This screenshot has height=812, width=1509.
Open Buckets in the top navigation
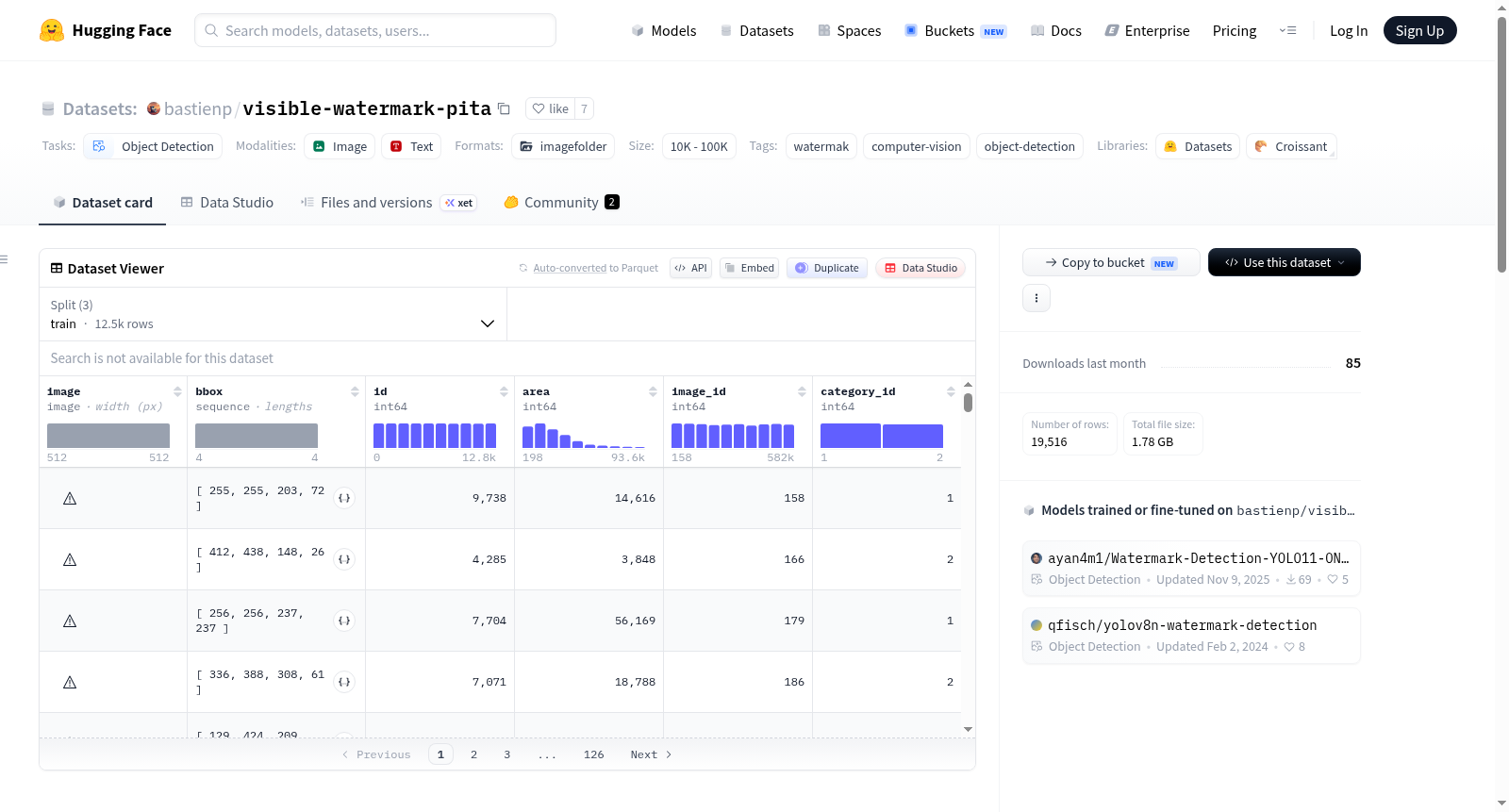(x=955, y=30)
